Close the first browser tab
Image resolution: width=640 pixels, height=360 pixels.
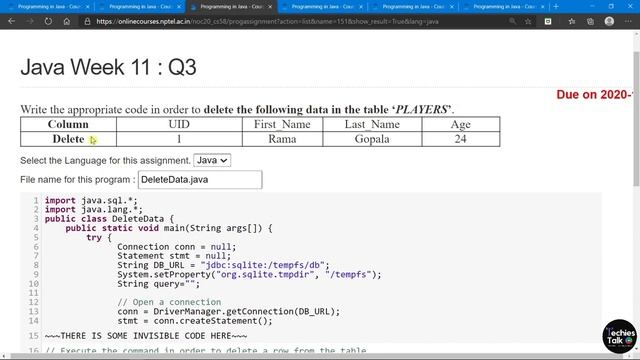point(87,7)
